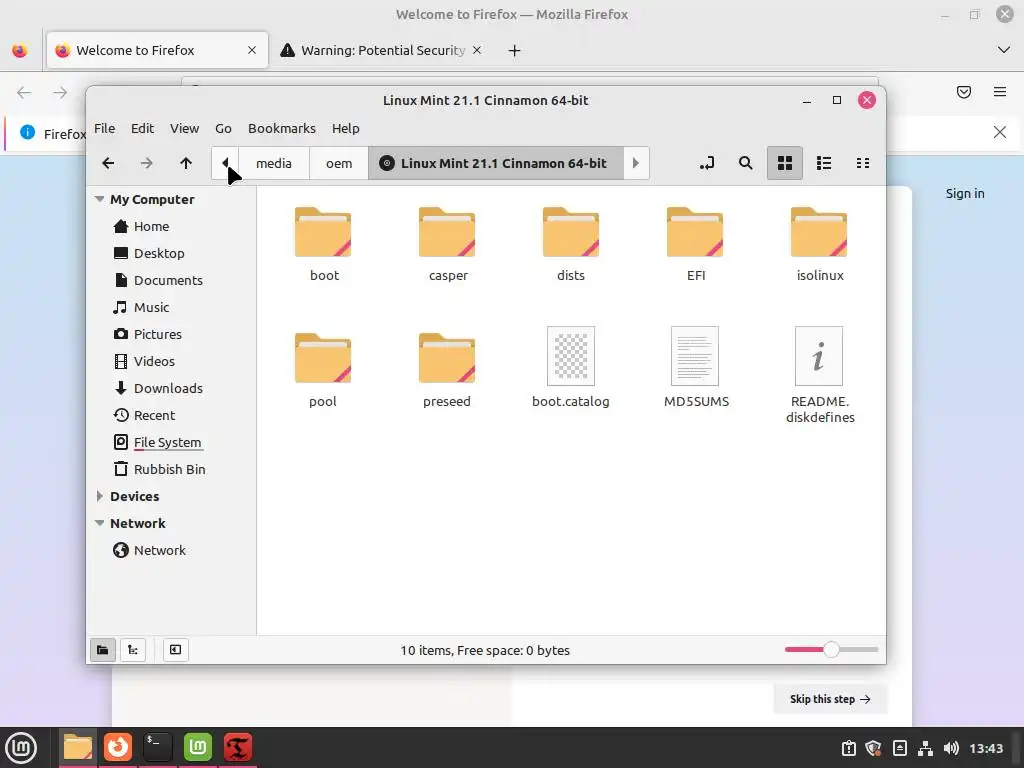Open volume control in system tray

(951, 748)
